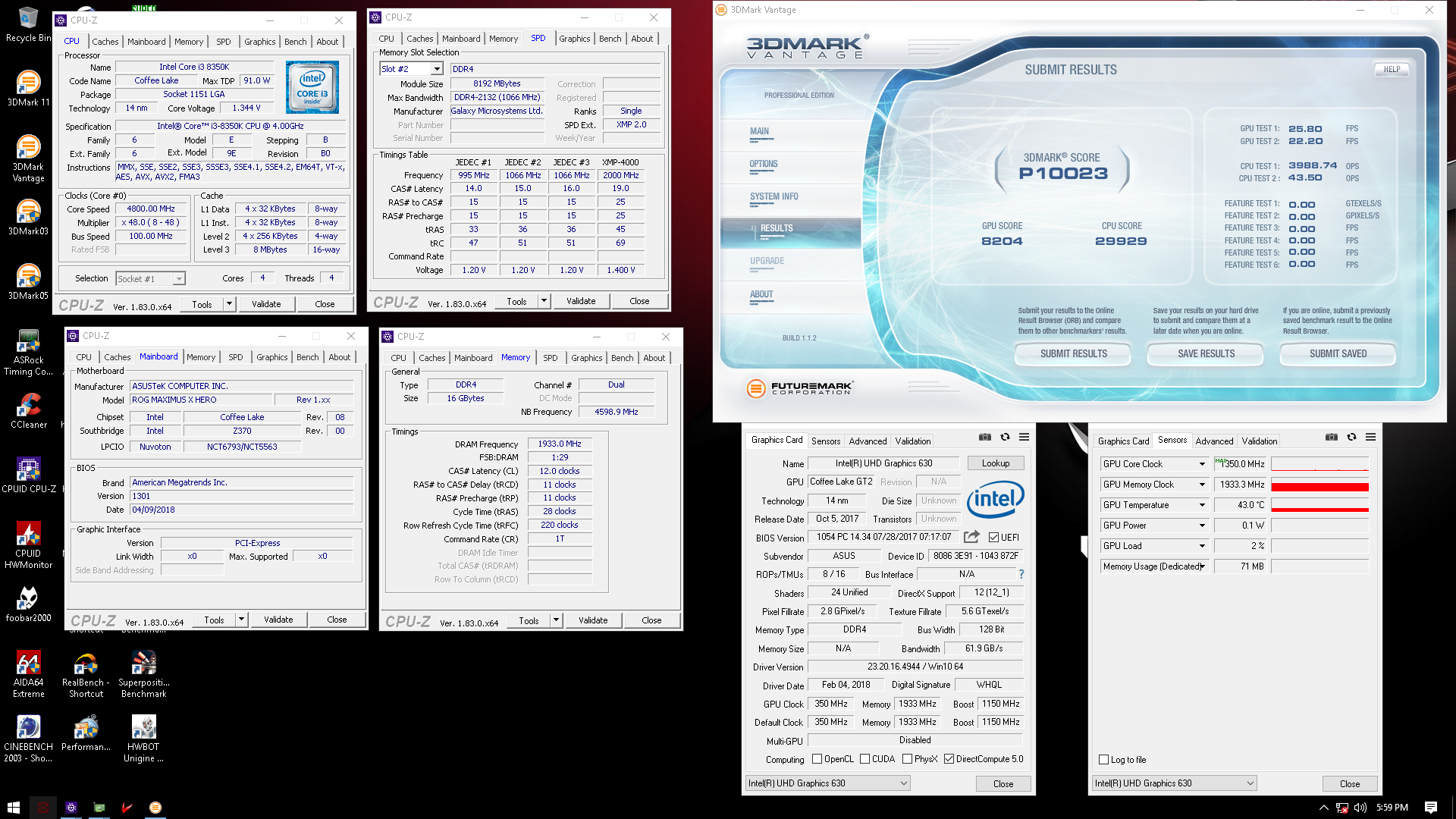Click Validate in CPU-Z Memory window
1456x819 pixels.
click(593, 620)
